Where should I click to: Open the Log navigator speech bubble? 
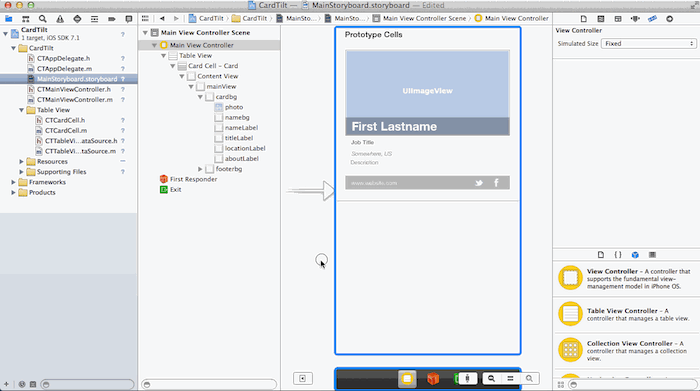click(129, 19)
